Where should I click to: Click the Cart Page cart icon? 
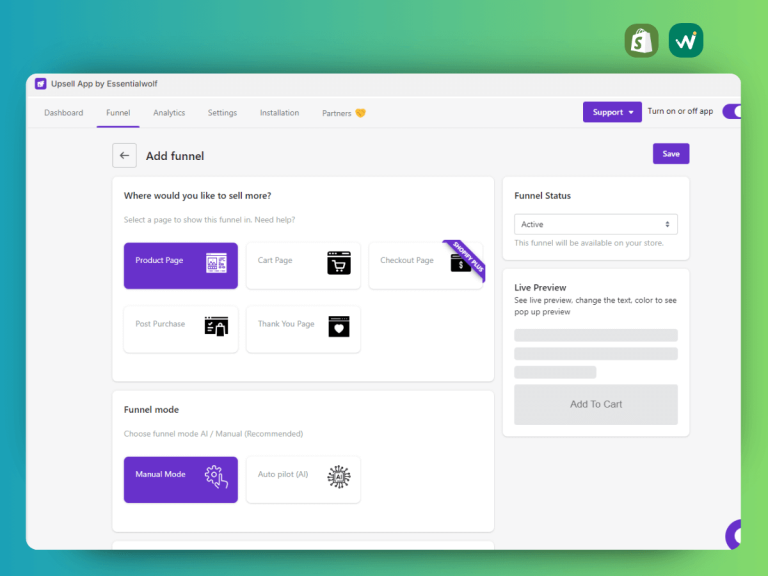[339, 263]
